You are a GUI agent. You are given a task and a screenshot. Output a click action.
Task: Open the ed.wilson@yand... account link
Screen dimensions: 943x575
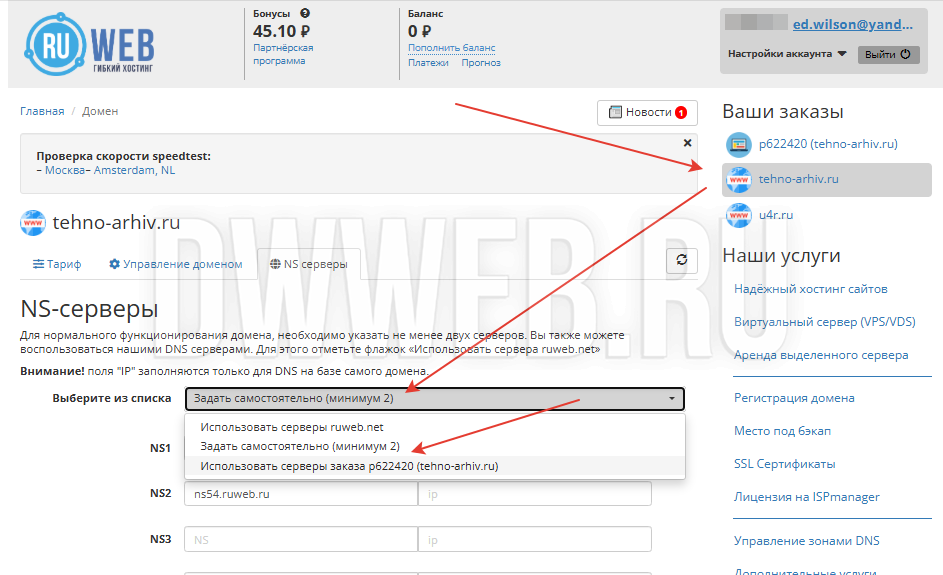coord(852,24)
